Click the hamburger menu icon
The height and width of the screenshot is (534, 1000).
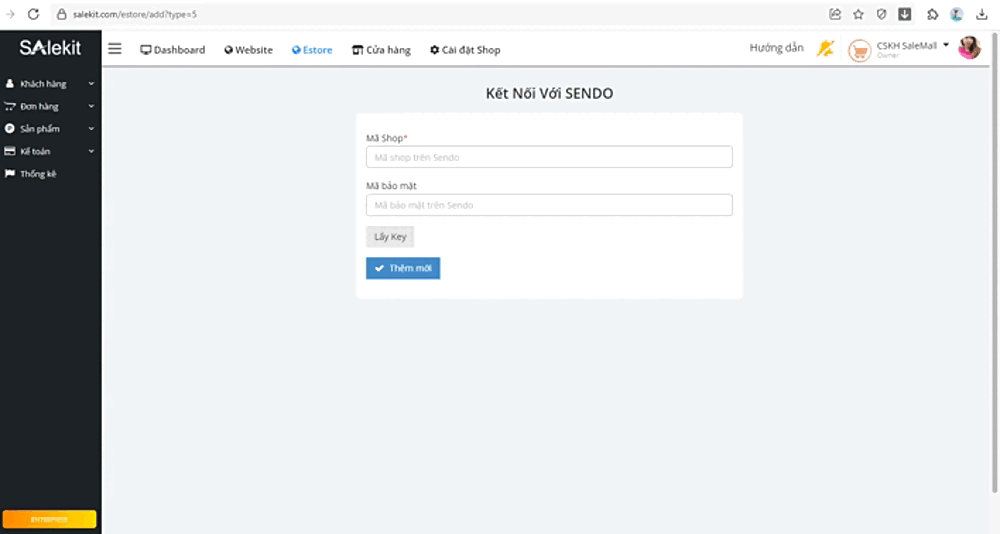tap(115, 49)
